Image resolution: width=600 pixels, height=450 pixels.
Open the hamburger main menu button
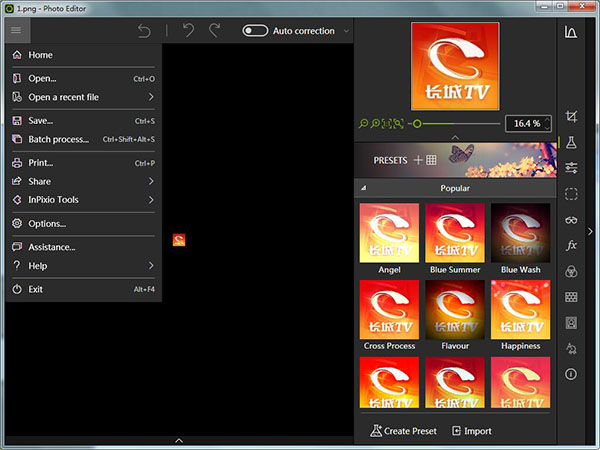tap(16, 30)
